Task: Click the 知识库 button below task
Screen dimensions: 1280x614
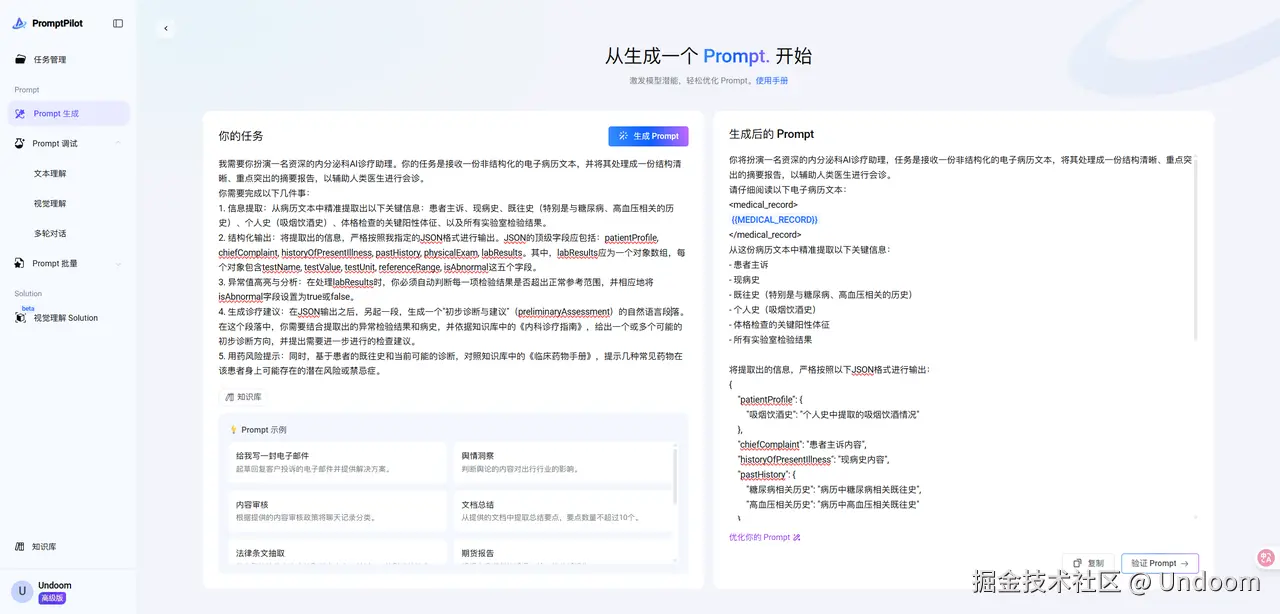Action: click(244, 397)
